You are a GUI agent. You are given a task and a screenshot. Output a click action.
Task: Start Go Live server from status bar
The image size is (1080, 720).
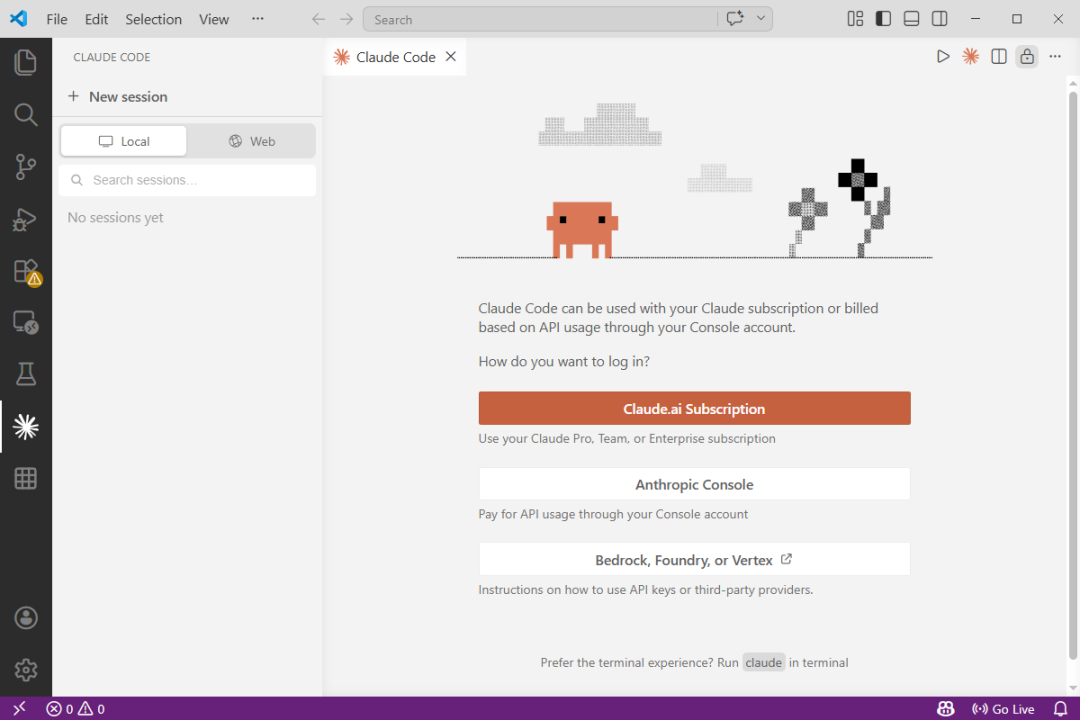coord(1003,708)
